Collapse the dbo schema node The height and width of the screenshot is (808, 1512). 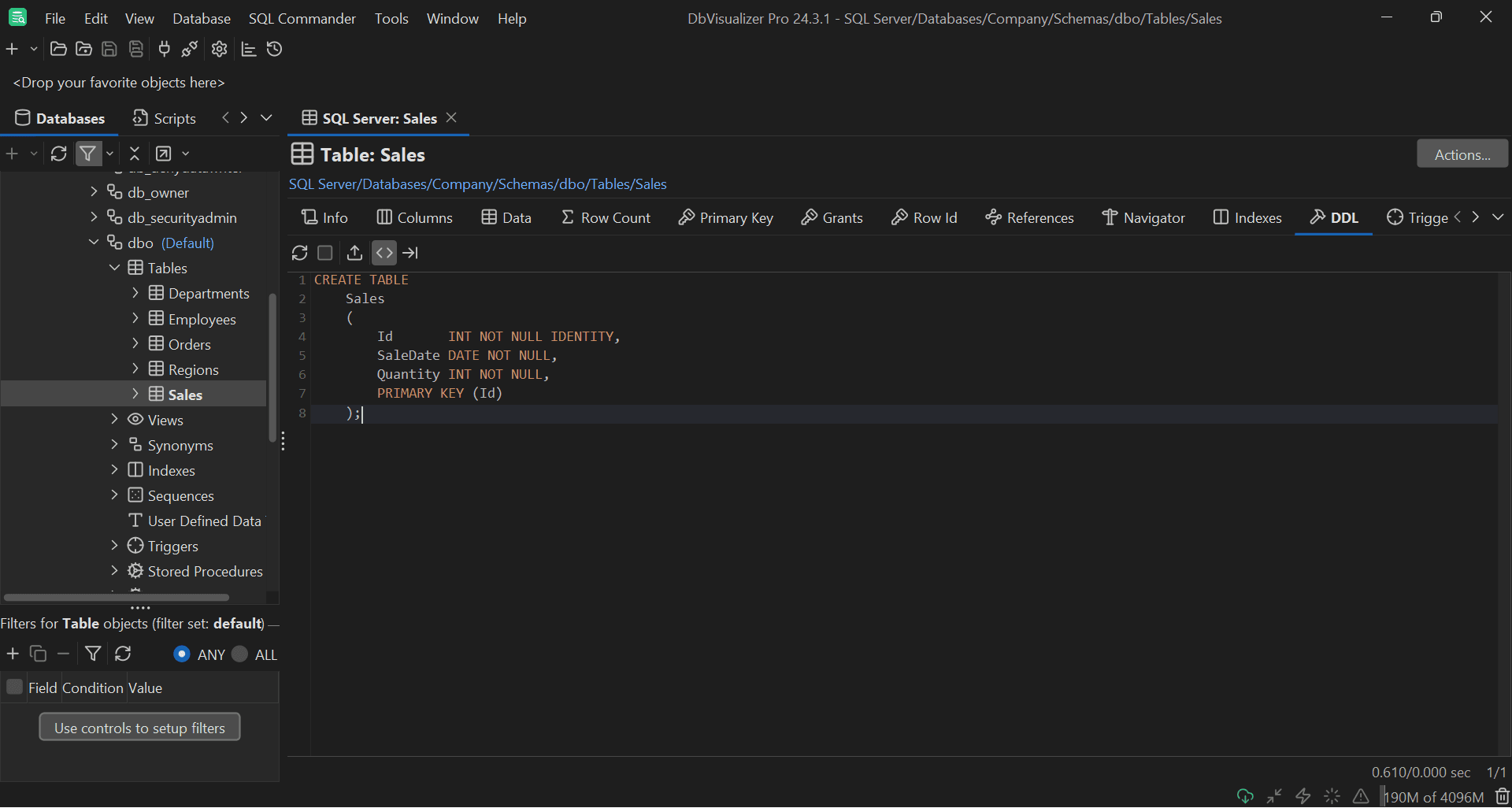[94, 243]
